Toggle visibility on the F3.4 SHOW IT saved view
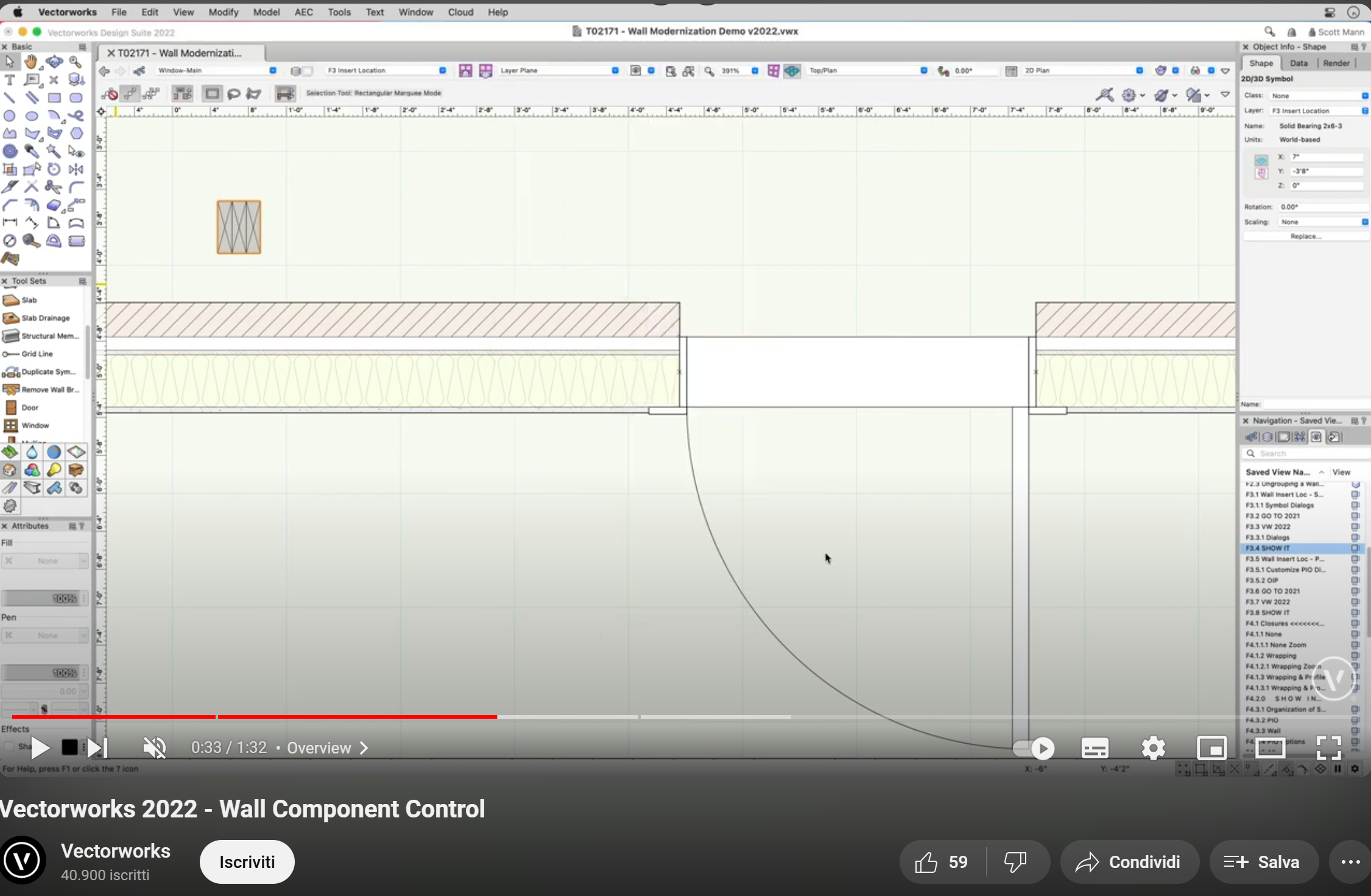The width and height of the screenshot is (1371, 896). click(1356, 548)
